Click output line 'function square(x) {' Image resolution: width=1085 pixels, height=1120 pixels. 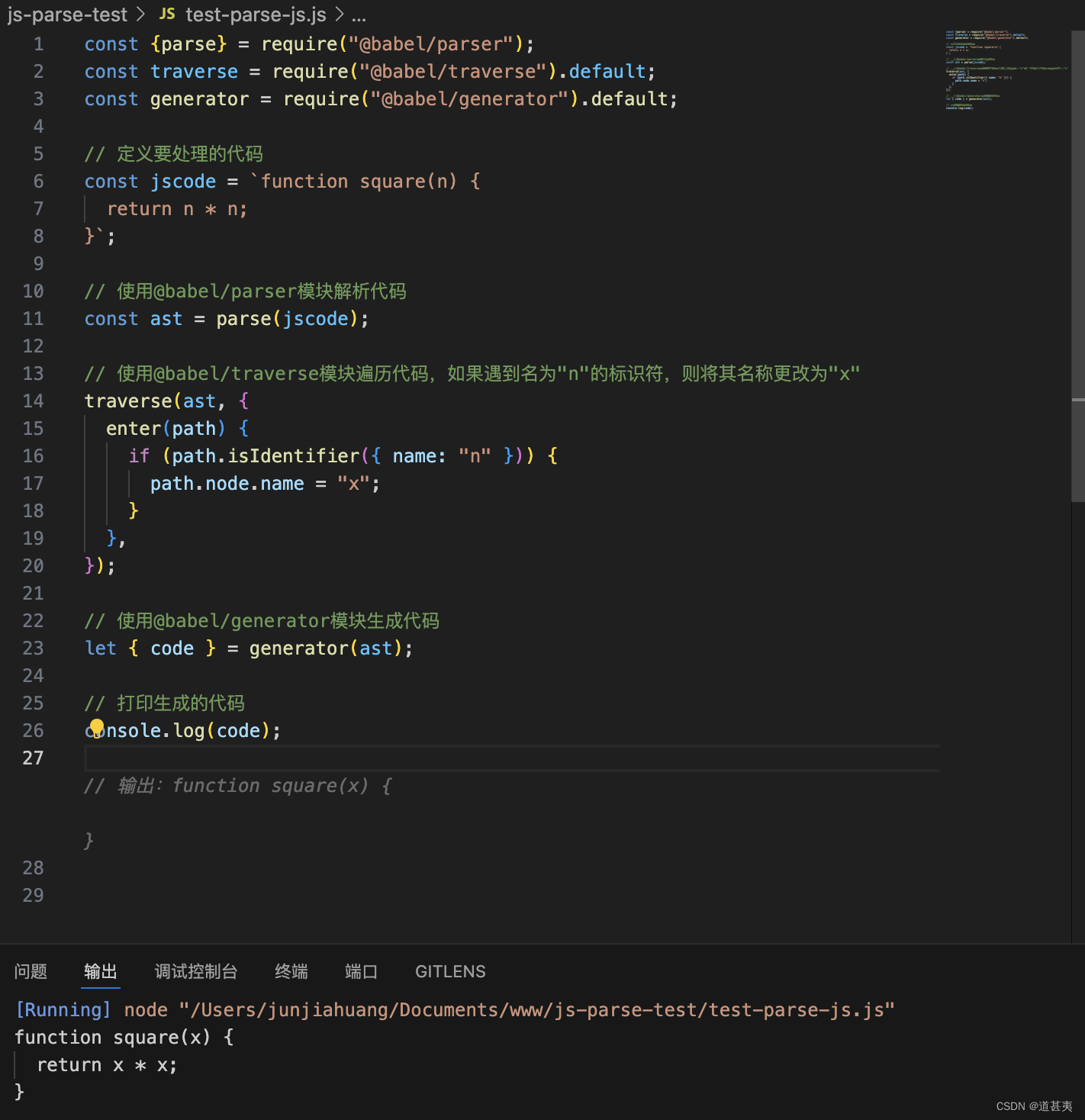click(x=124, y=1037)
